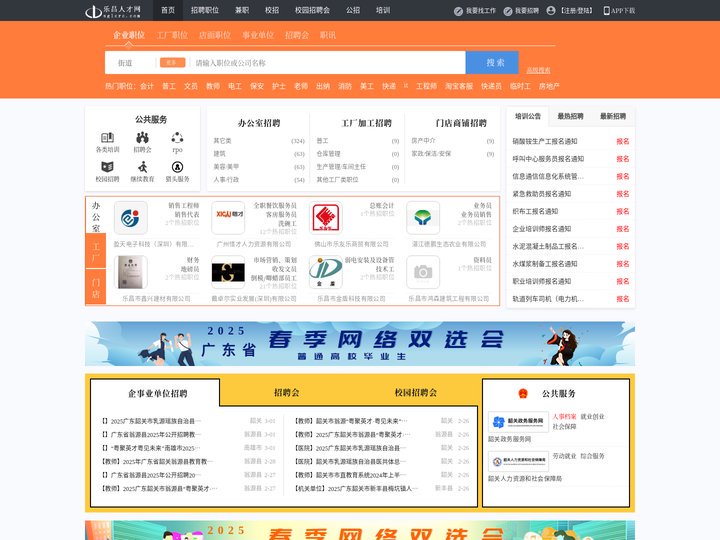Click the 继续教育 continuing education icon
720x540 pixels.
[x=142, y=167]
